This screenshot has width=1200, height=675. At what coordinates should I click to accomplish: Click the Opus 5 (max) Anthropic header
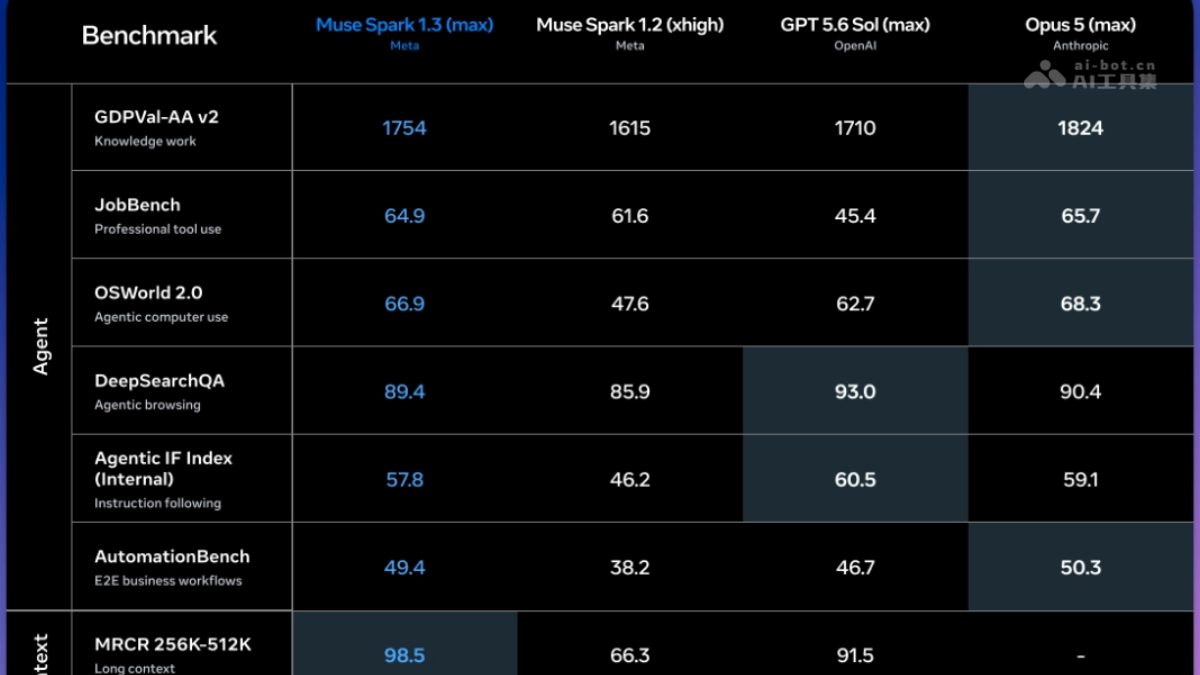[1080, 32]
